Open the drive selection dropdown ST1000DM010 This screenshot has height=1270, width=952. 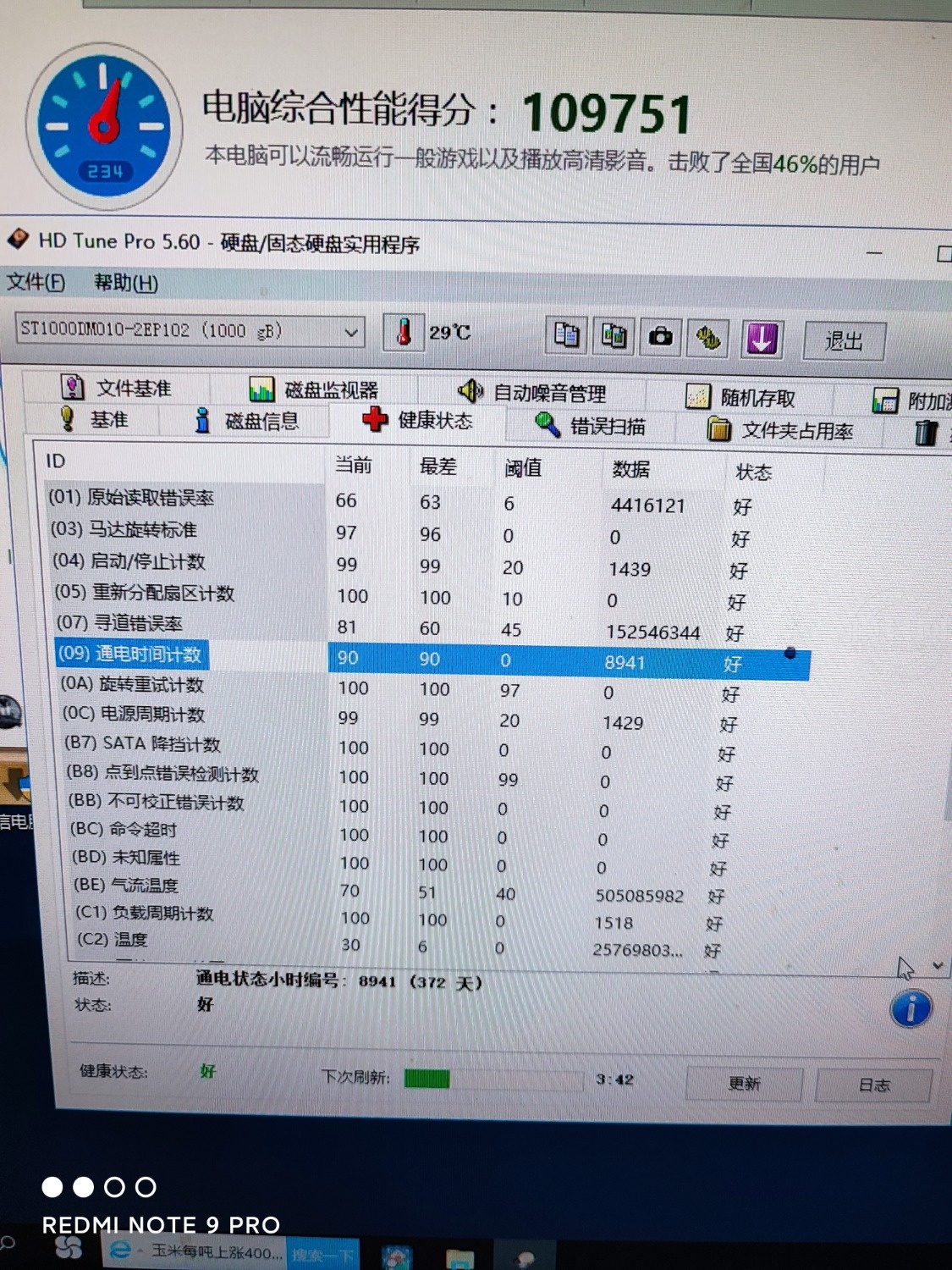(190, 330)
